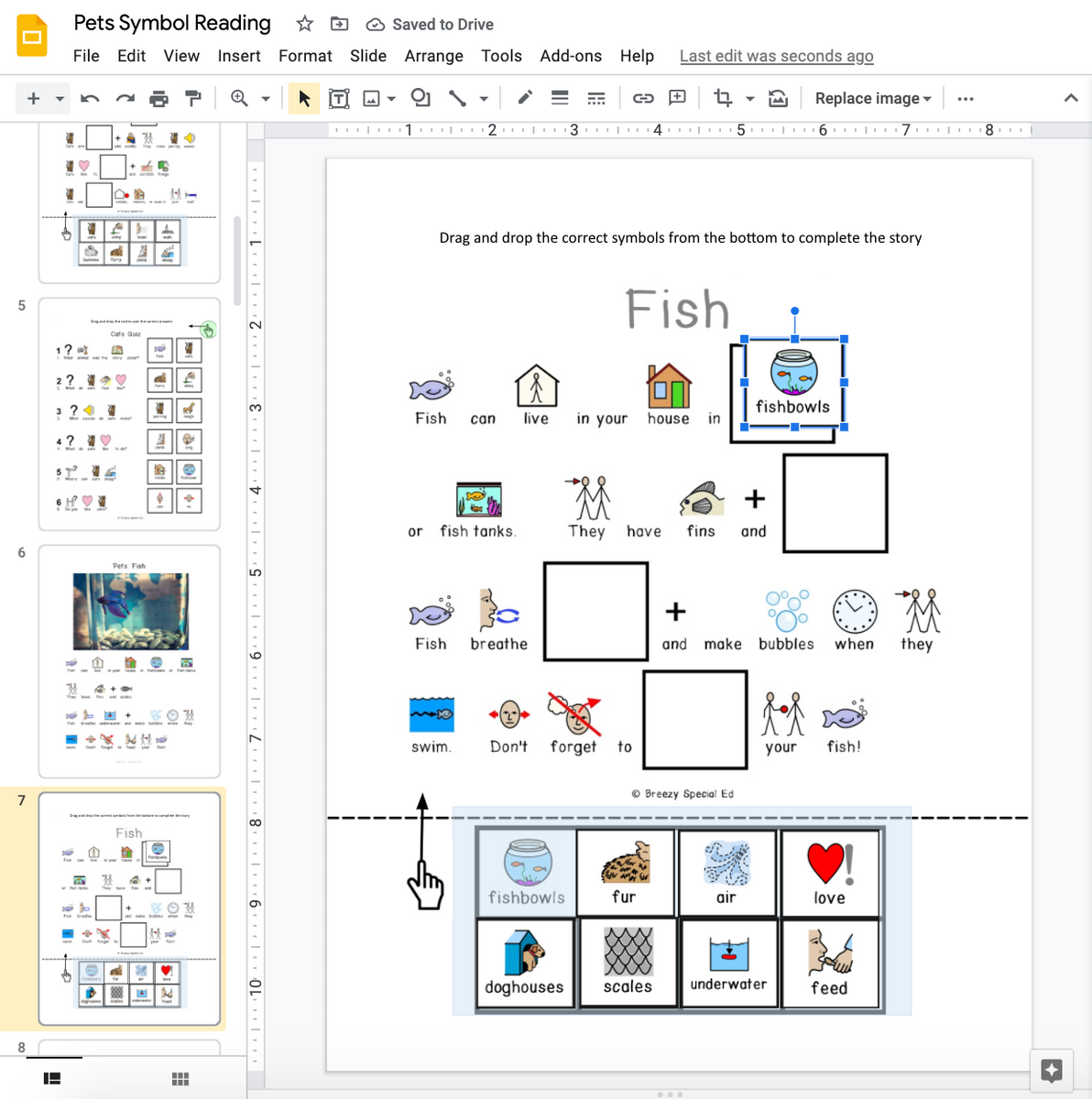Image resolution: width=1092 pixels, height=1099 pixels.
Task: Click the Replace image button
Action: [867, 98]
